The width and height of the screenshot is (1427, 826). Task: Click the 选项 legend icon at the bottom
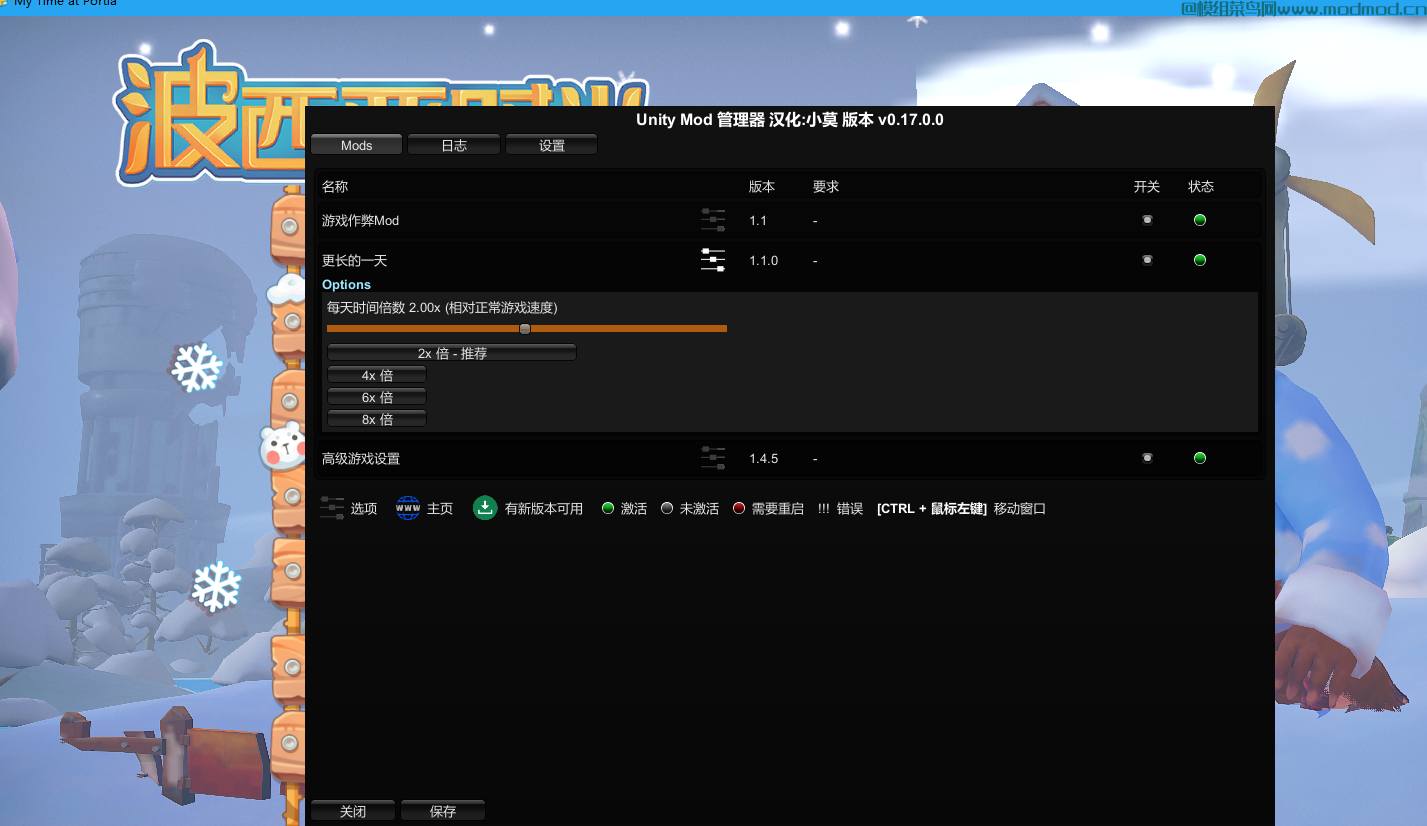(x=331, y=508)
